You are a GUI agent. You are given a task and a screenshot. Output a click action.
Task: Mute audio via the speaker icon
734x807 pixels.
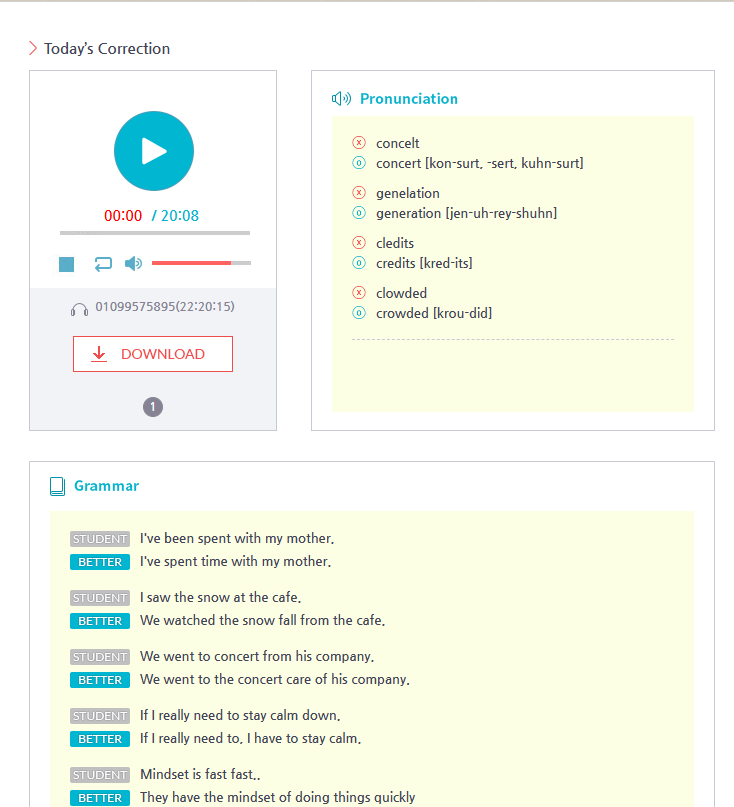[133, 263]
